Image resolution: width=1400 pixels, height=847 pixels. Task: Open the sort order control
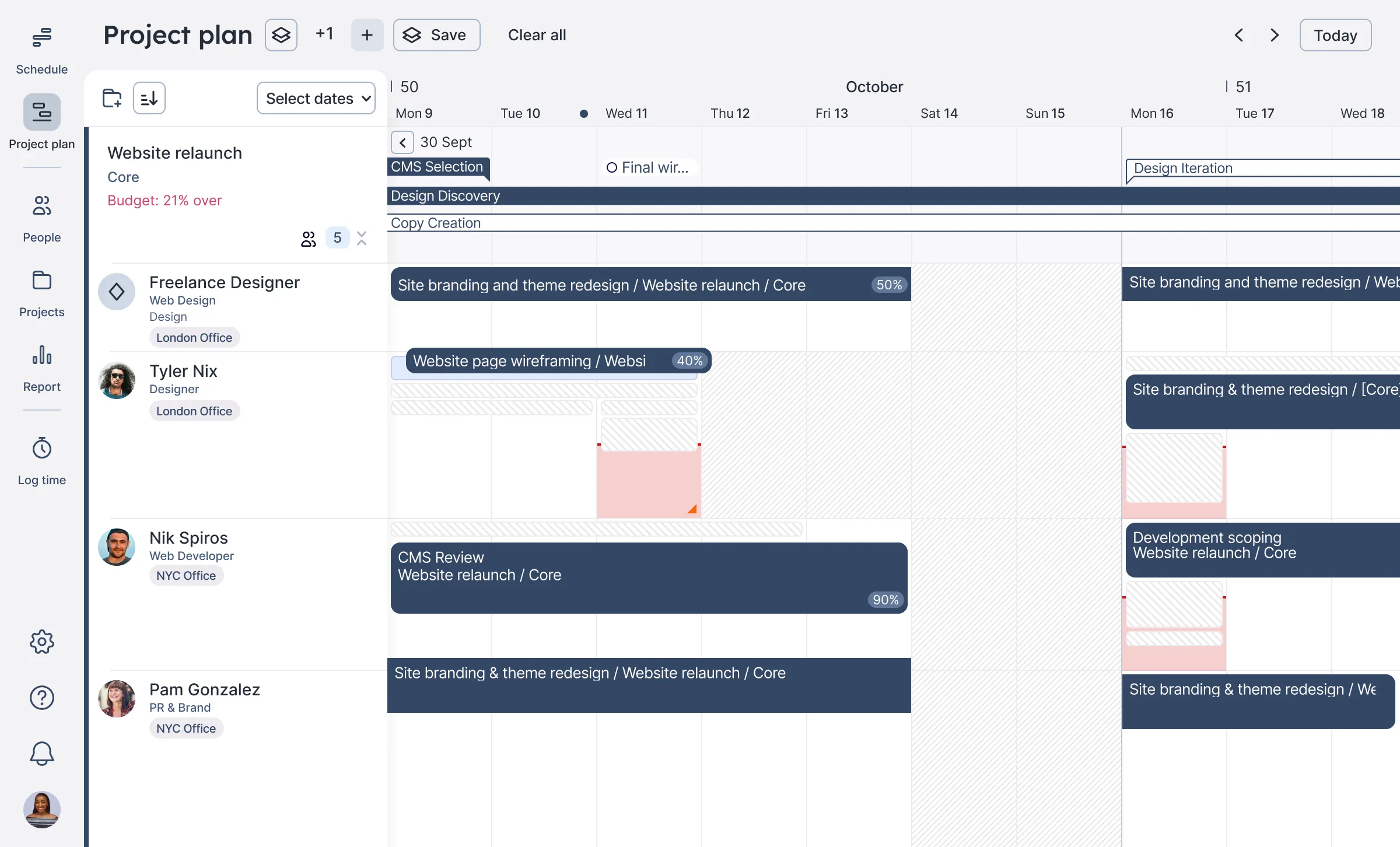[x=149, y=97]
